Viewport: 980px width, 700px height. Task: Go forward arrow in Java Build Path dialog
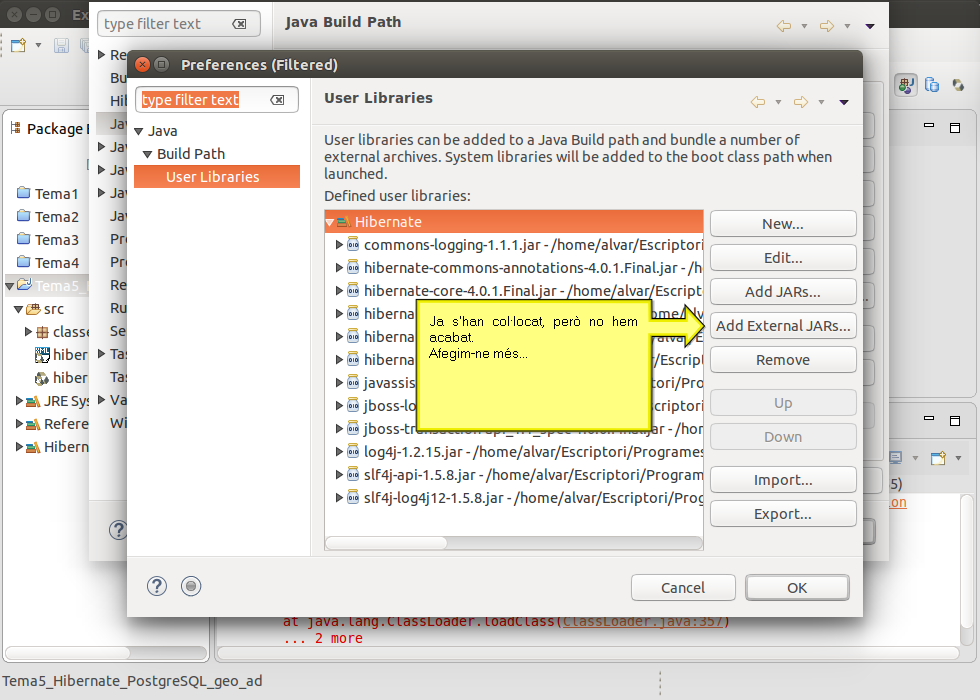click(x=827, y=26)
